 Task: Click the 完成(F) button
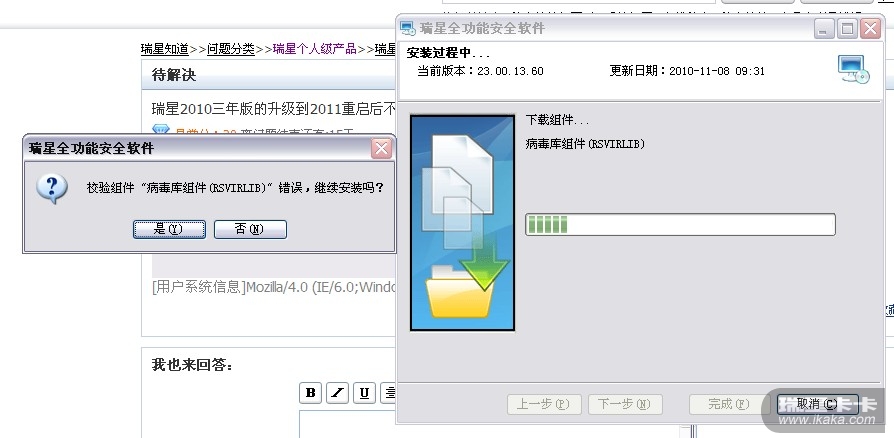click(726, 404)
